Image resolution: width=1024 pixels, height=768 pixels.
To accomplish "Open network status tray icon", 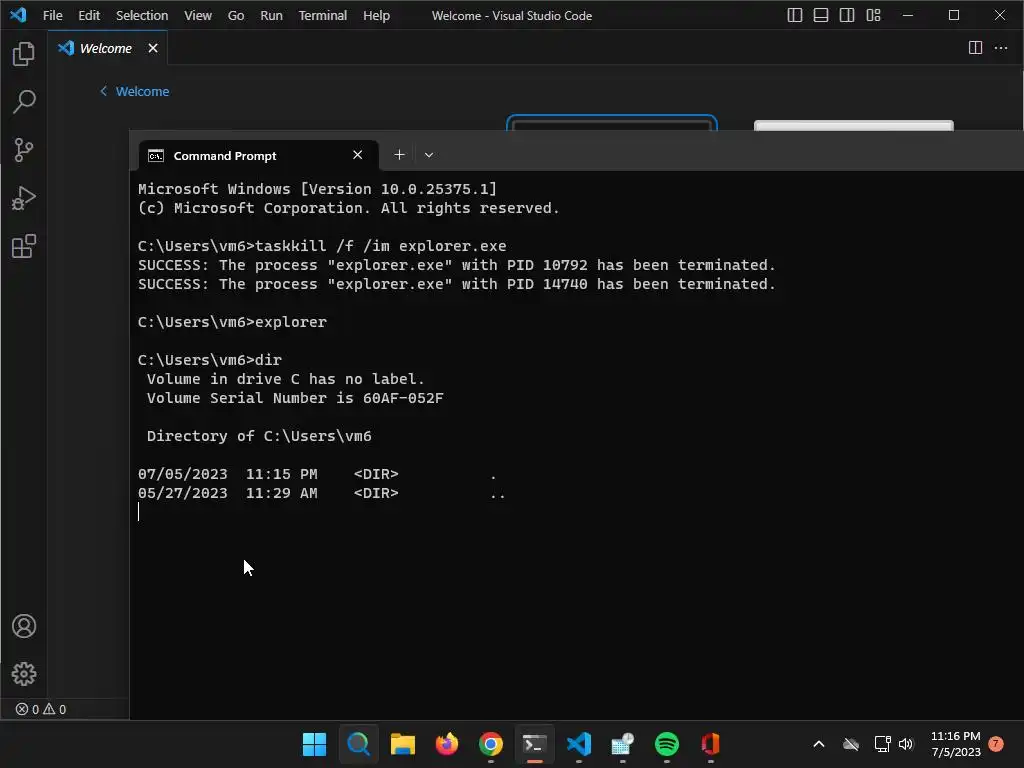I will click(882, 744).
